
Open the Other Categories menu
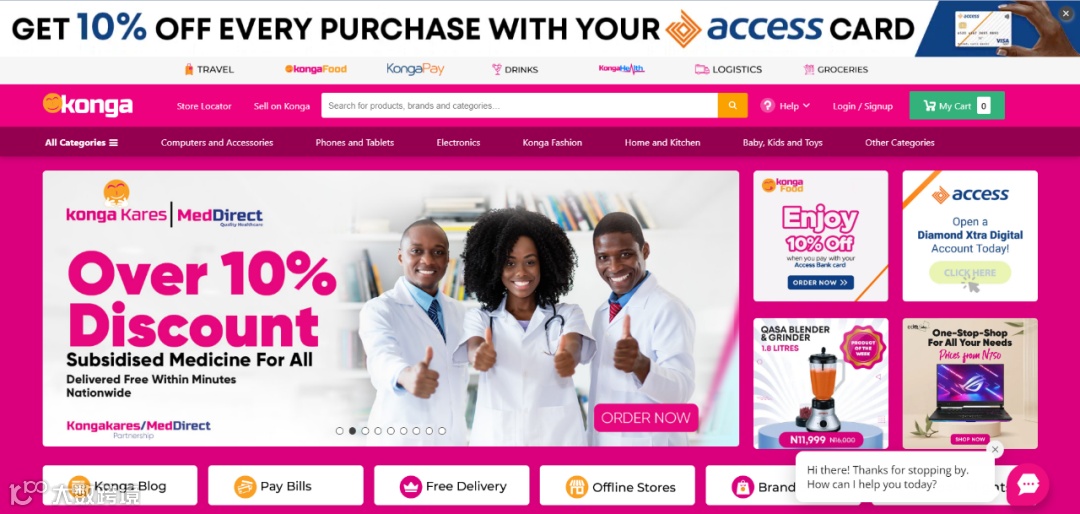pos(900,143)
